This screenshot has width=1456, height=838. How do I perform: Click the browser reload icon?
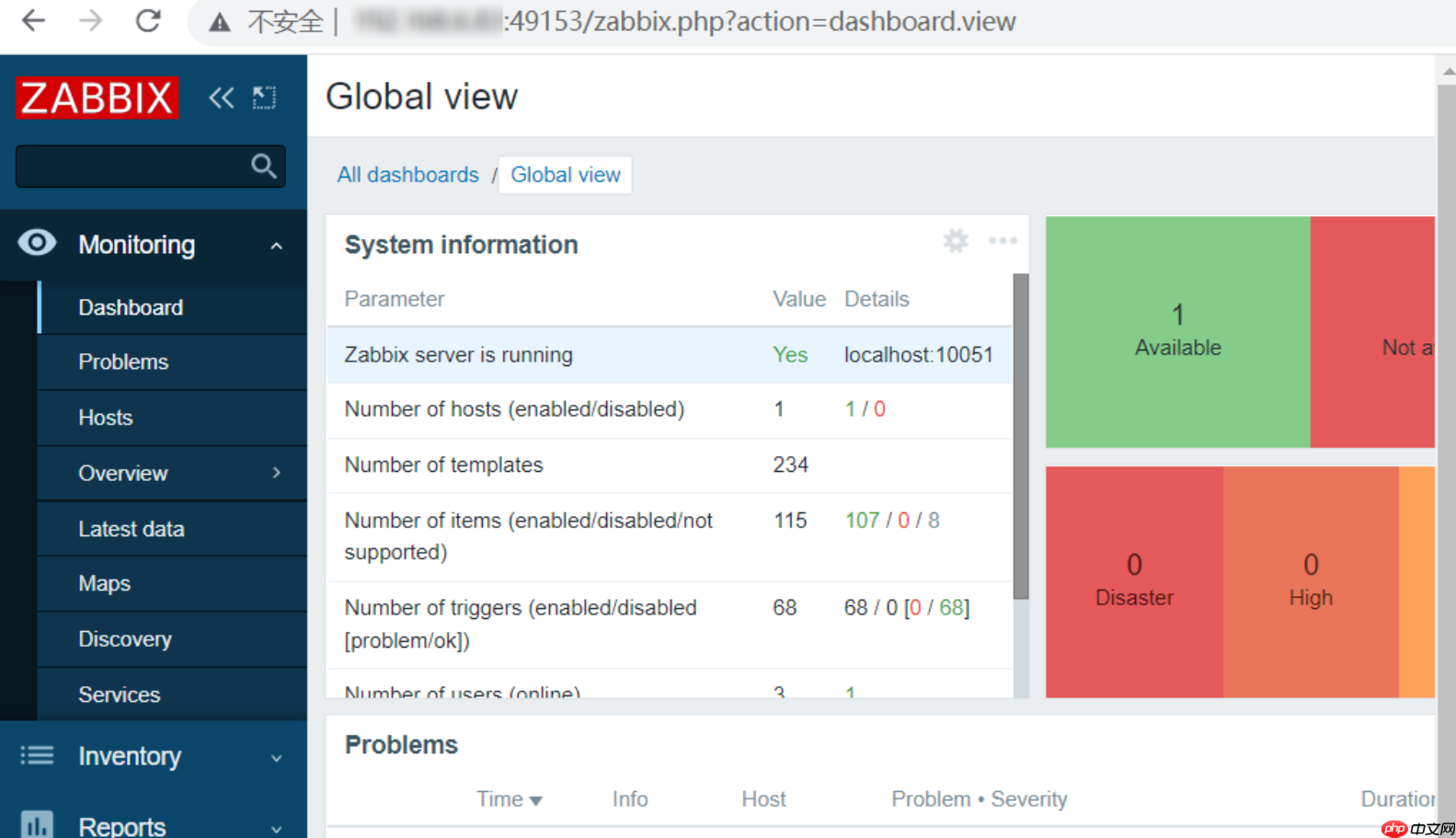click(x=148, y=21)
